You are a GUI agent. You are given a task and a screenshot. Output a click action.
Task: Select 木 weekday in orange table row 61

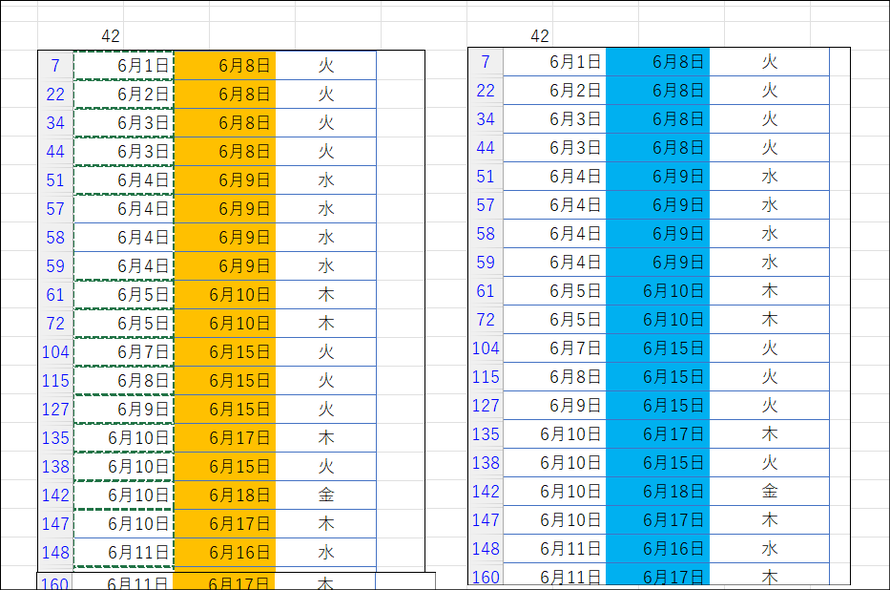pyautogui.click(x=326, y=295)
